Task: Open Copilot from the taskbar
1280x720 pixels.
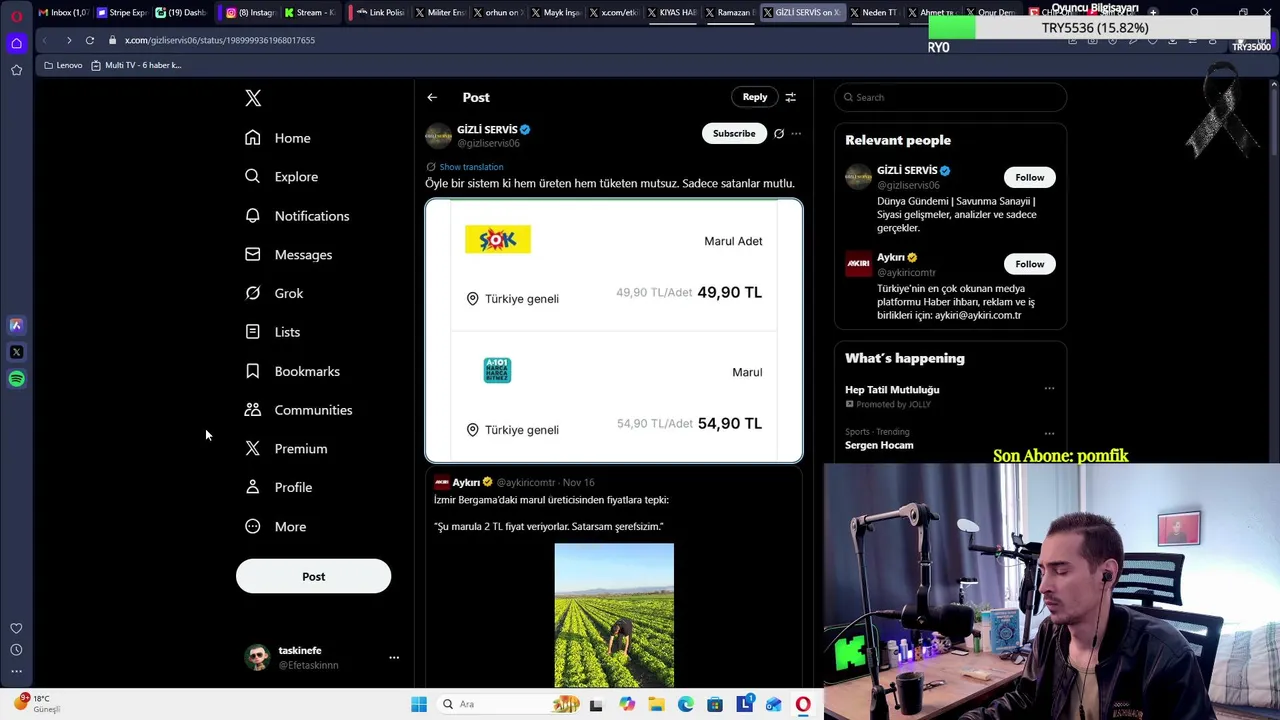Action: pos(627,704)
